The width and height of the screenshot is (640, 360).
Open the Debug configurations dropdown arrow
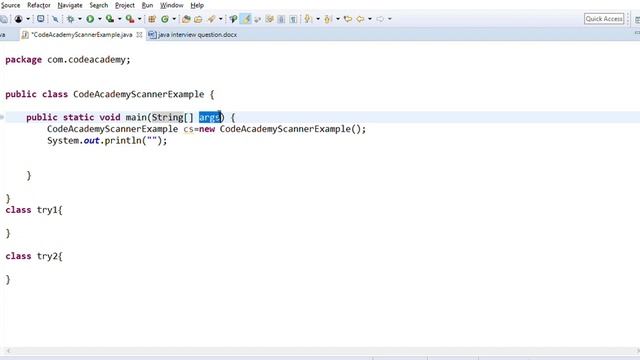pyautogui.click(x=80, y=19)
